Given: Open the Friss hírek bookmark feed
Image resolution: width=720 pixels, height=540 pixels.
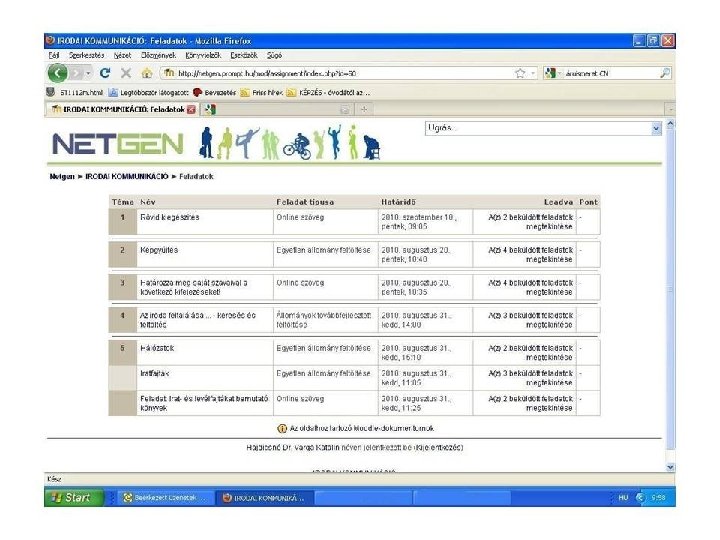Looking at the screenshot, I should click(261, 93).
